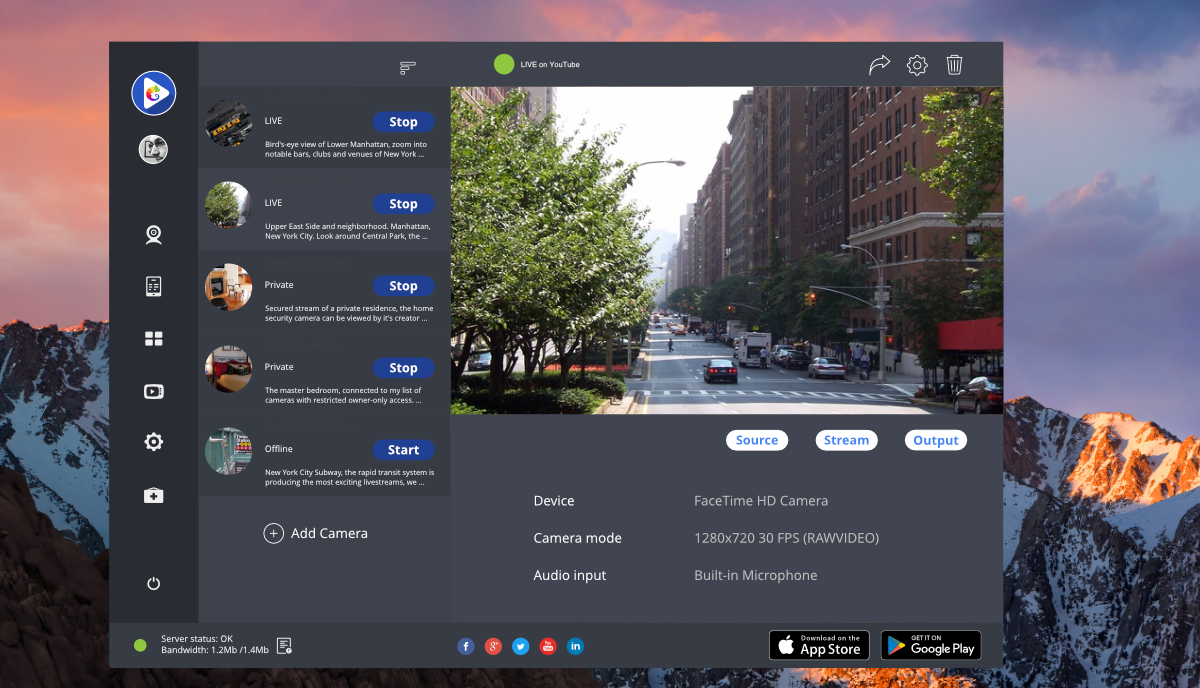Image resolution: width=1200 pixels, height=688 pixels.
Task: Click the share arrow icon
Action: click(879, 65)
